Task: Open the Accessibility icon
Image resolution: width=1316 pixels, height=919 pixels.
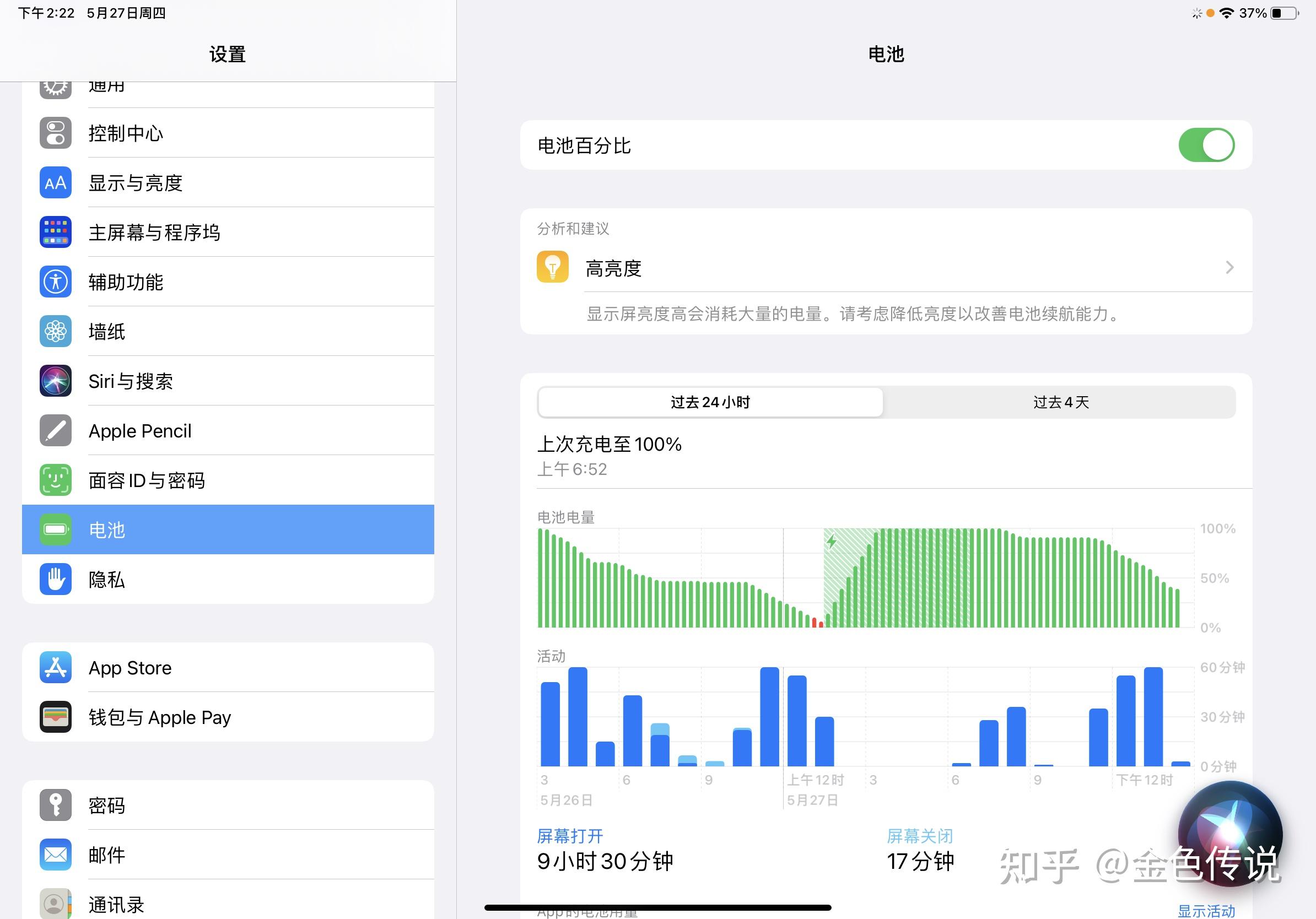Action: click(56, 282)
